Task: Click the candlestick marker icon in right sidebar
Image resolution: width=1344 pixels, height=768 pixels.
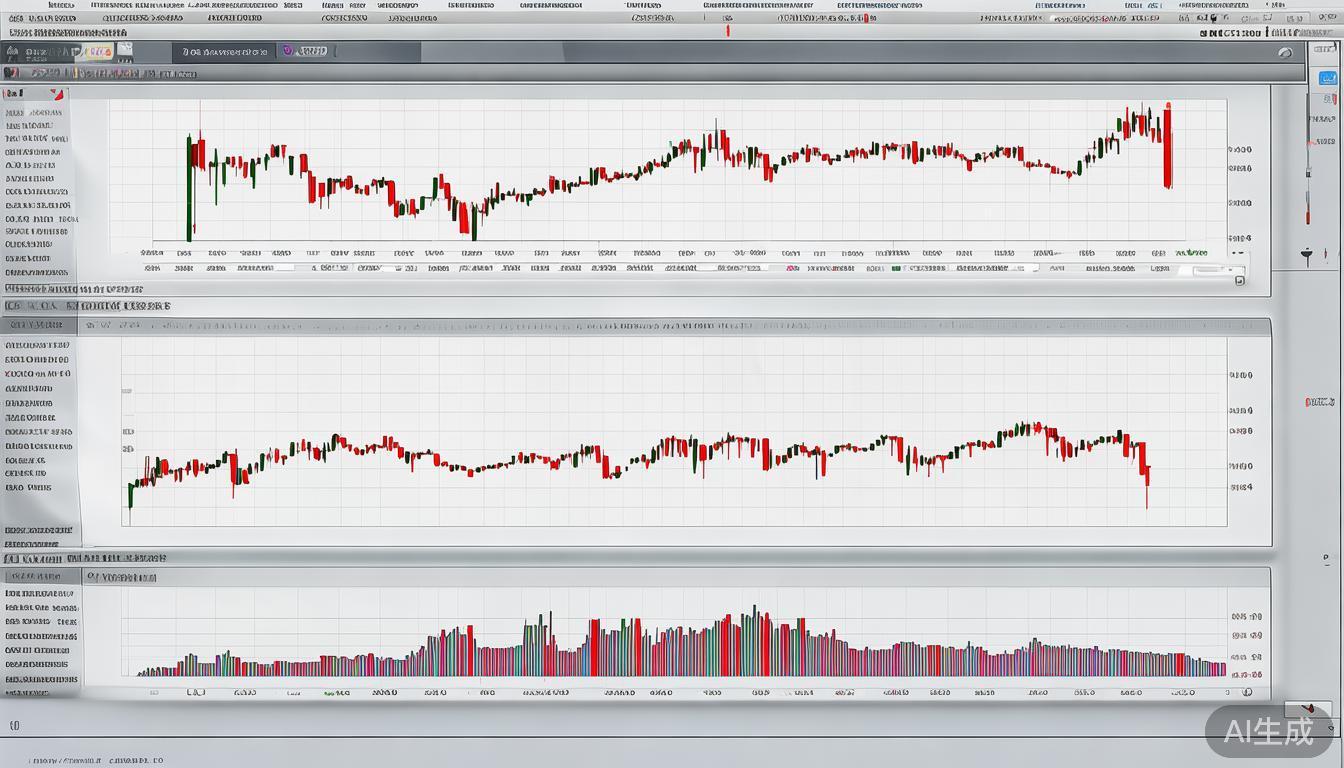Action: point(1307,254)
